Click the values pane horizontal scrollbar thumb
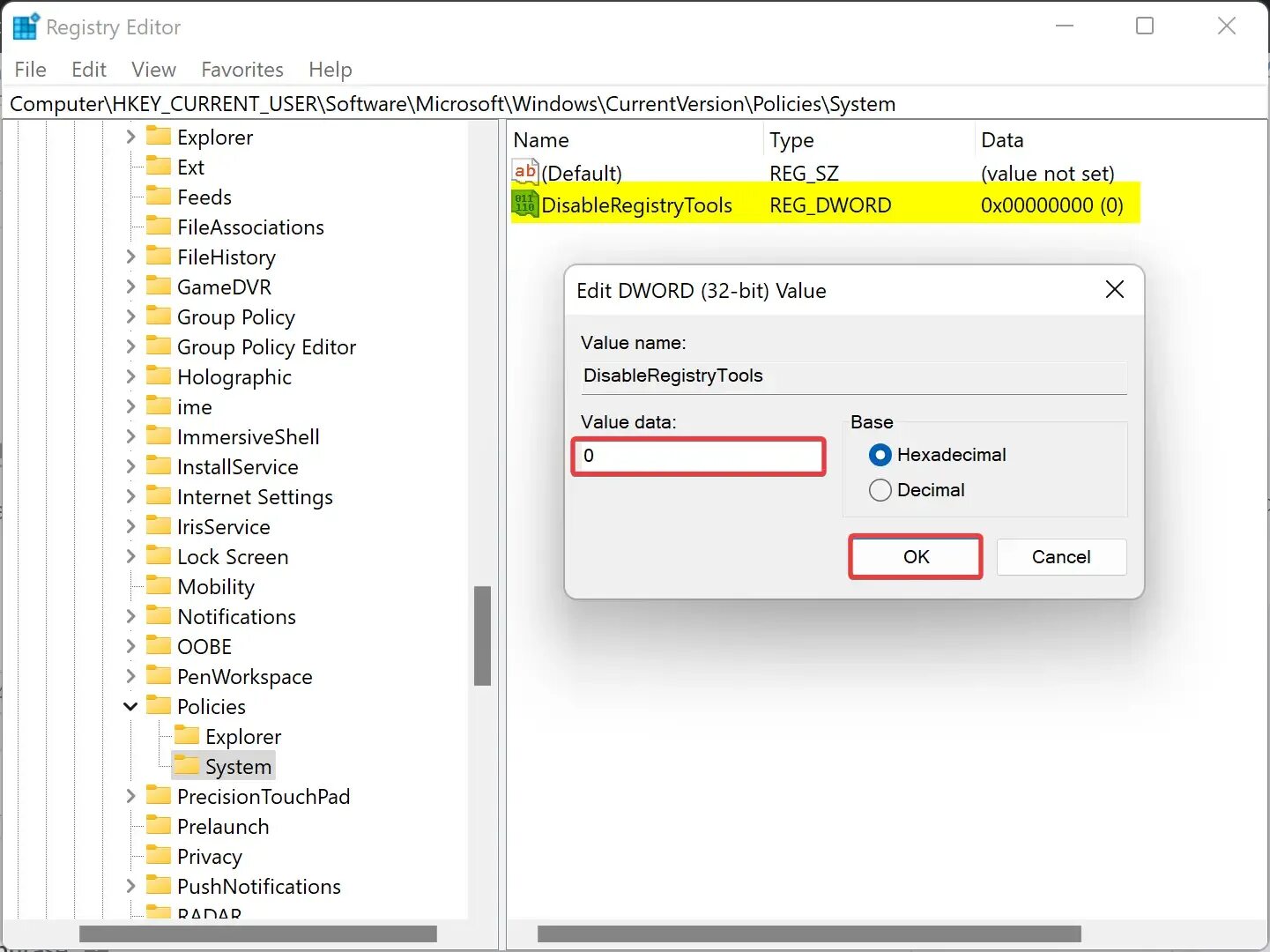The height and width of the screenshot is (952, 1270). tap(809, 933)
